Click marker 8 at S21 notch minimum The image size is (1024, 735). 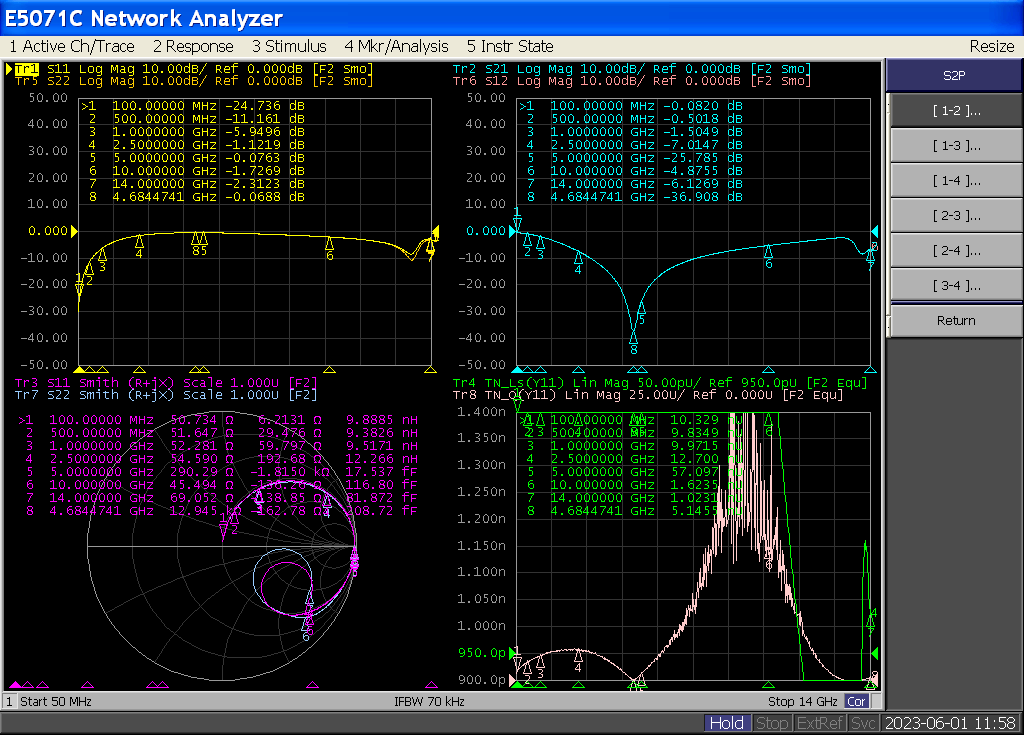tap(633, 338)
